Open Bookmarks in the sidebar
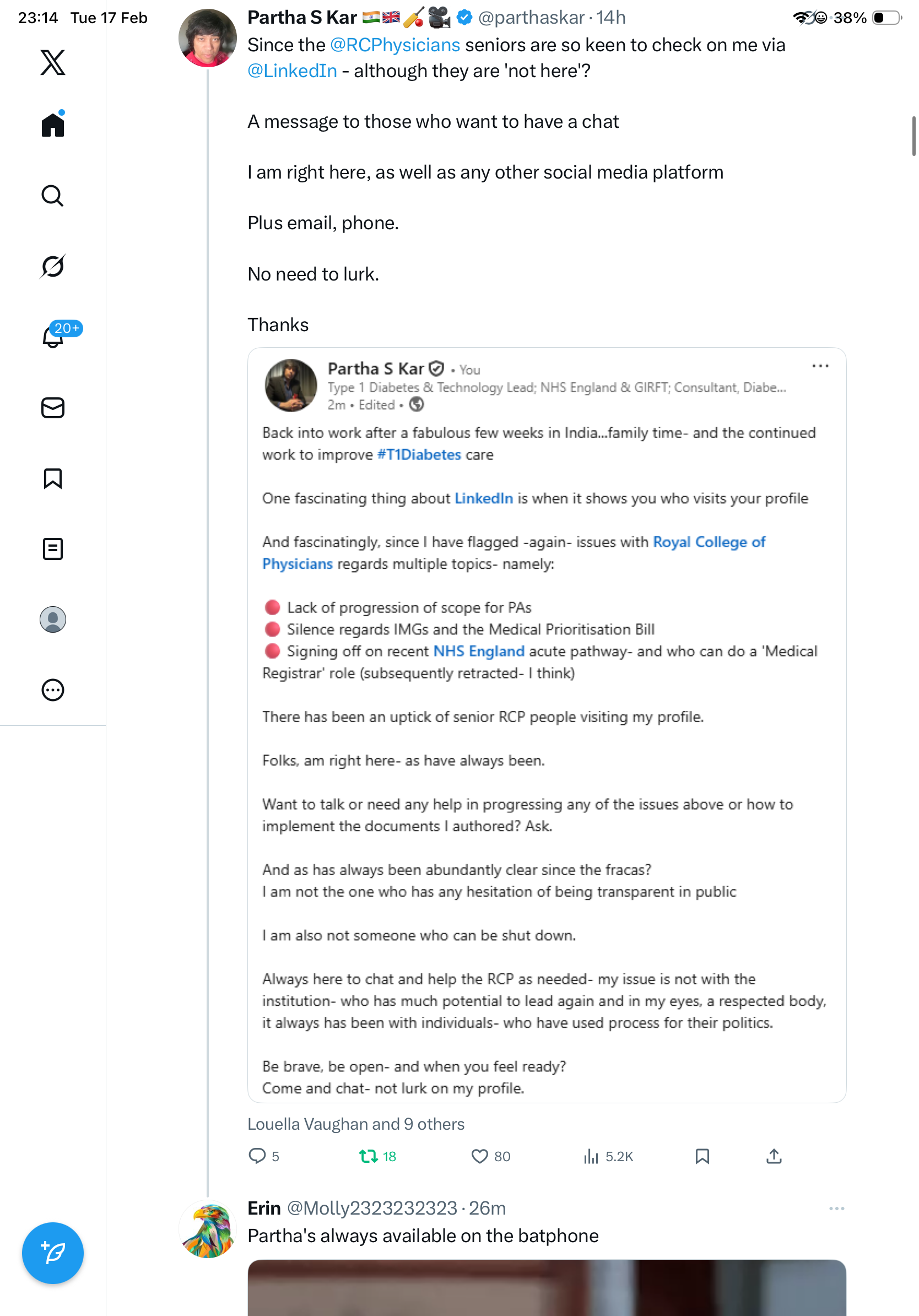 53,478
